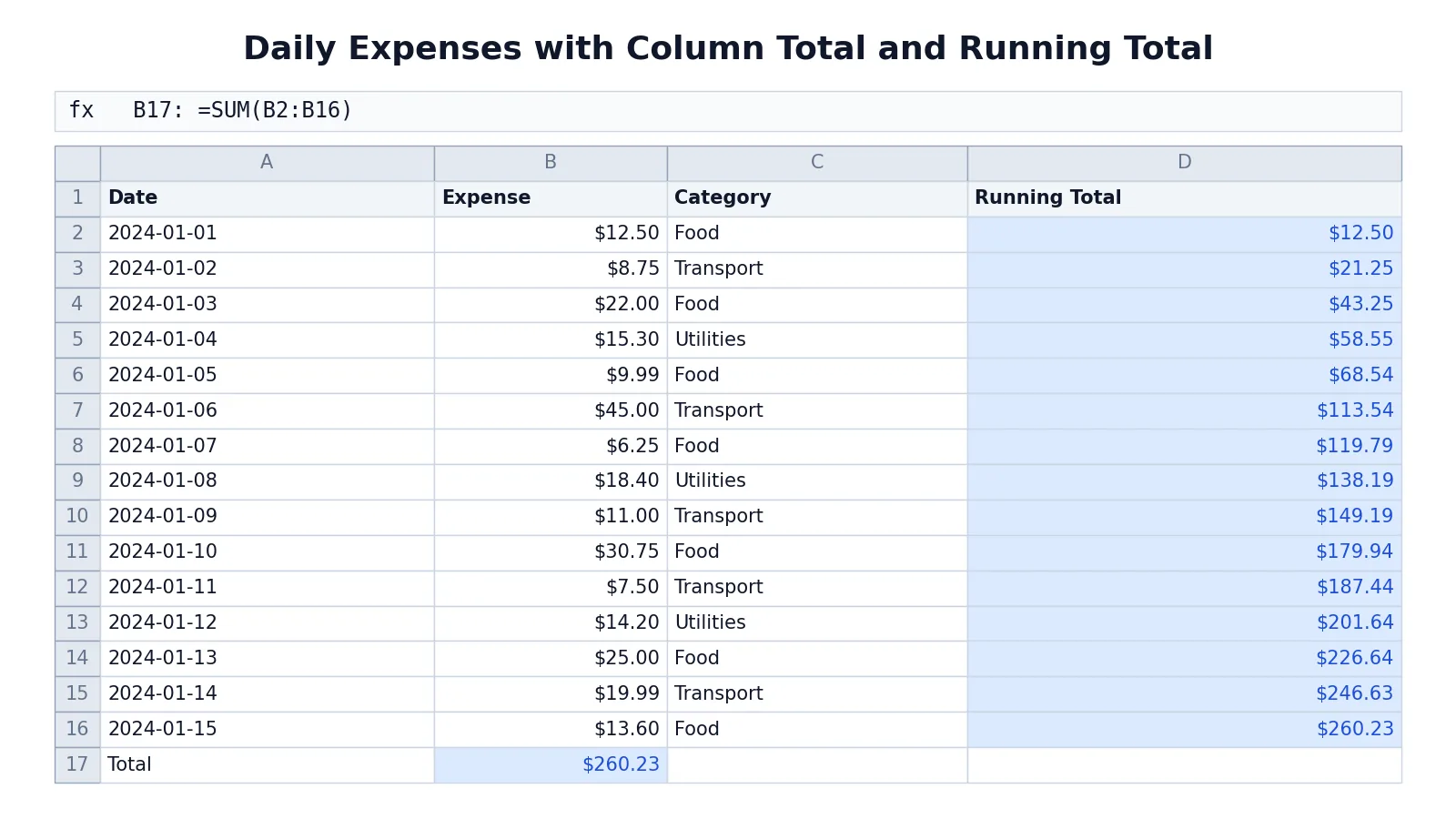
Task: Select the Utilities category in row 13
Action: [x=817, y=623]
